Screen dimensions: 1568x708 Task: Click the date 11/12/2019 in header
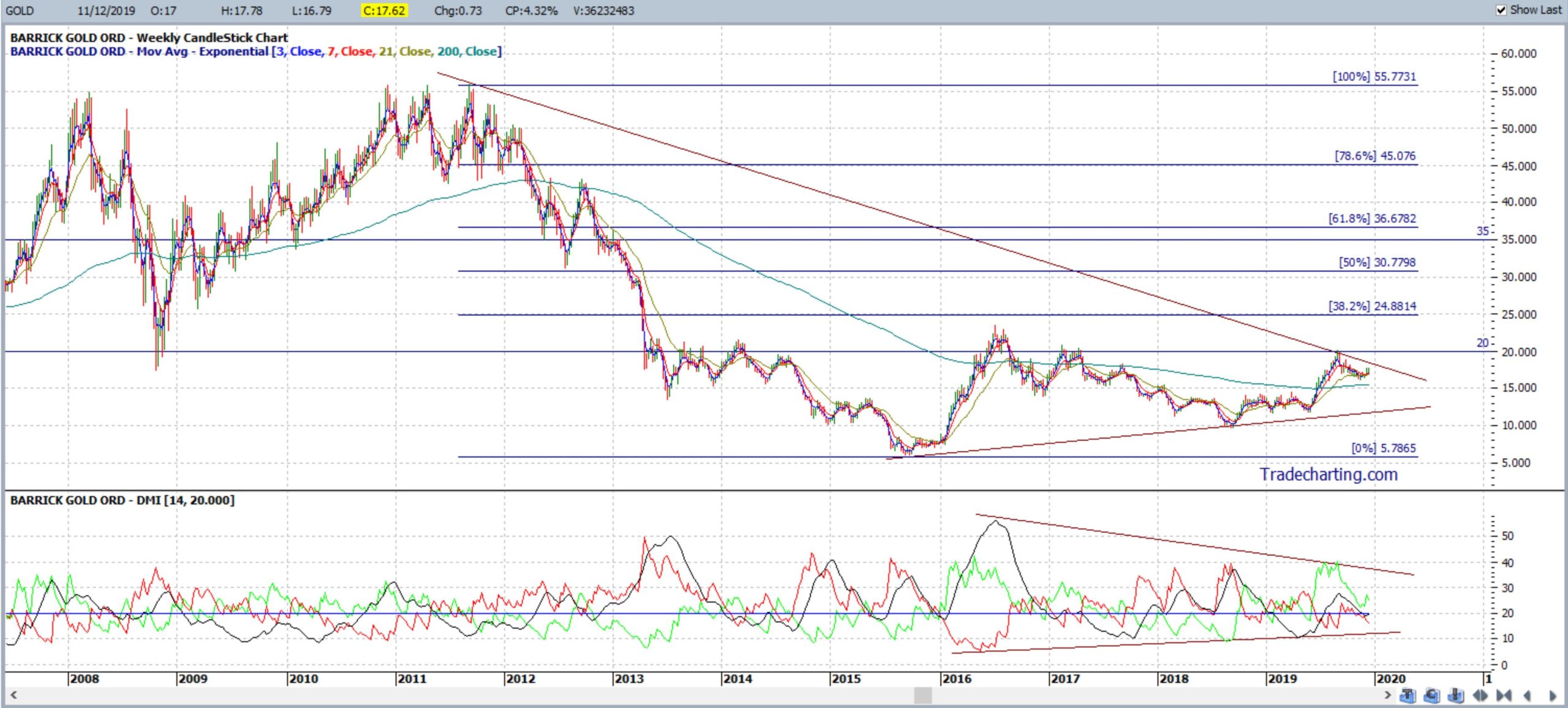point(106,10)
